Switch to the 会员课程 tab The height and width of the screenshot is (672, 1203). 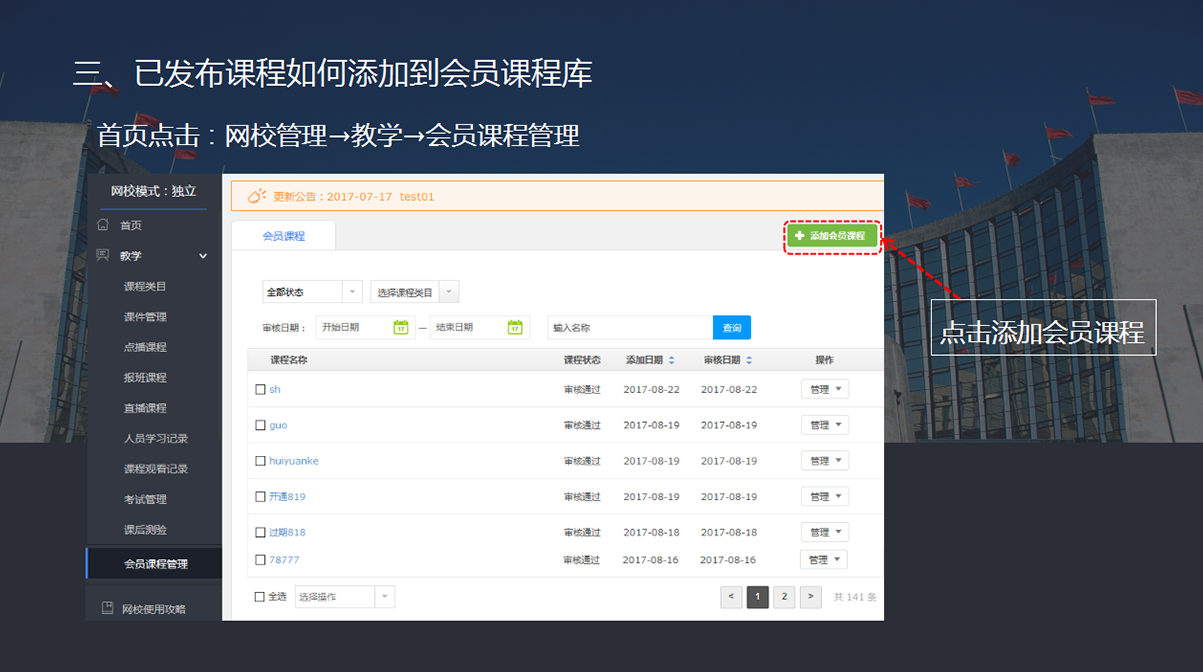coord(283,236)
